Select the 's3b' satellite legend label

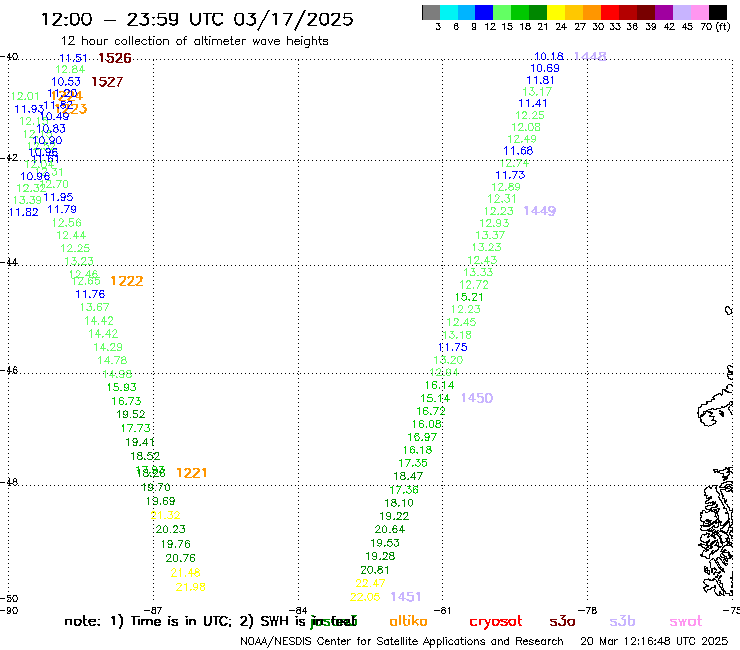(622, 621)
